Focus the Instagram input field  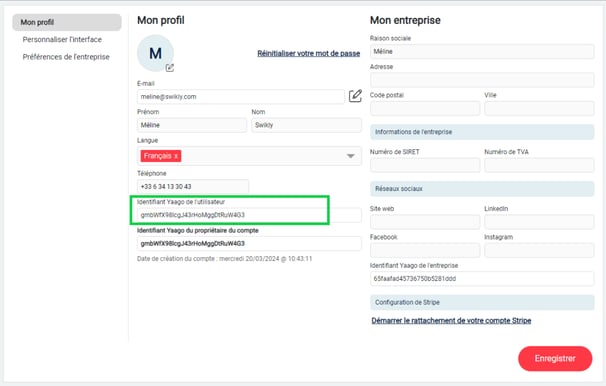tap(539, 250)
